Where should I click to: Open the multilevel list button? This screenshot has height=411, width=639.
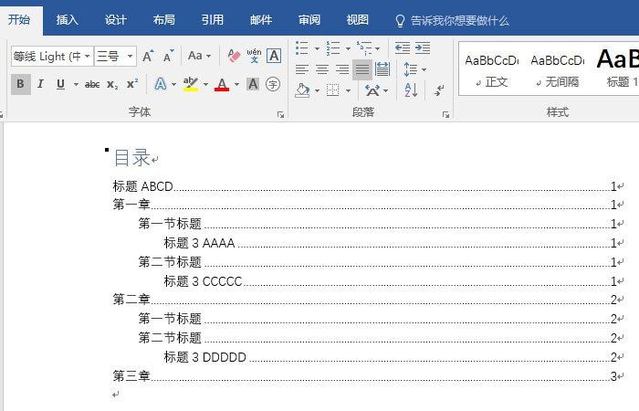[364, 48]
